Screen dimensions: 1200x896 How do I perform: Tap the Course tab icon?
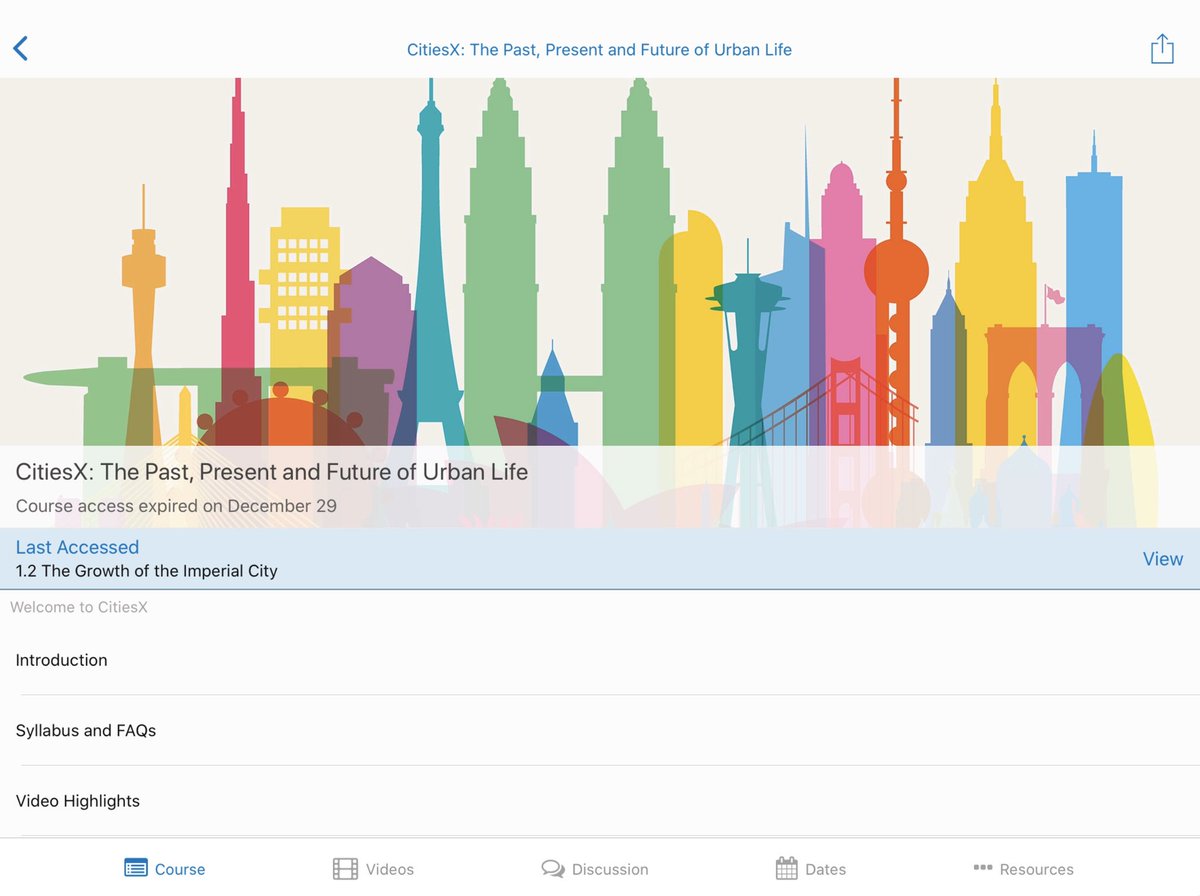[x=135, y=868]
